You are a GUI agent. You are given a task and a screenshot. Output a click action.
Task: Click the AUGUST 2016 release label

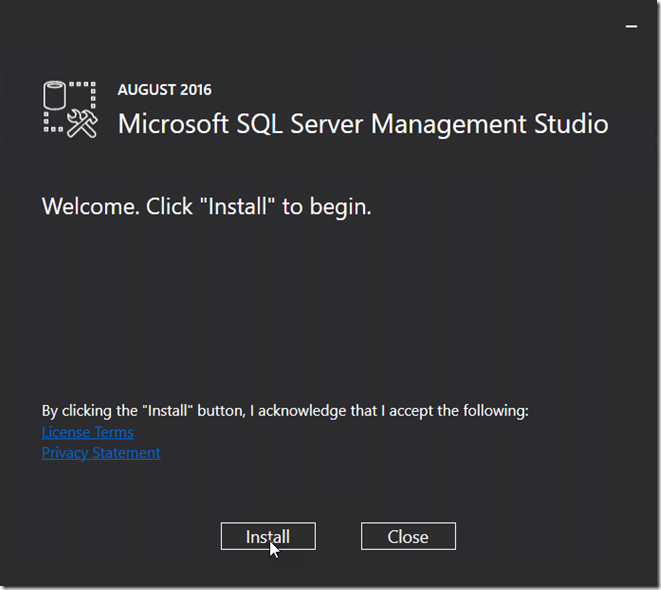pyautogui.click(x=165, y=89)
